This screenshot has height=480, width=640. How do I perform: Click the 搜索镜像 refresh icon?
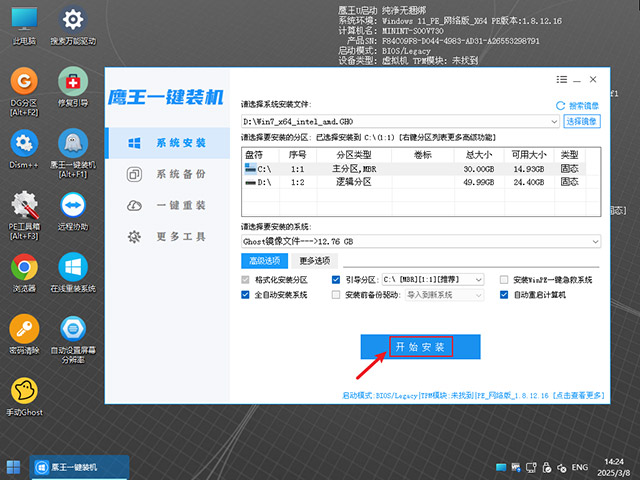click(x=560, y=106)
